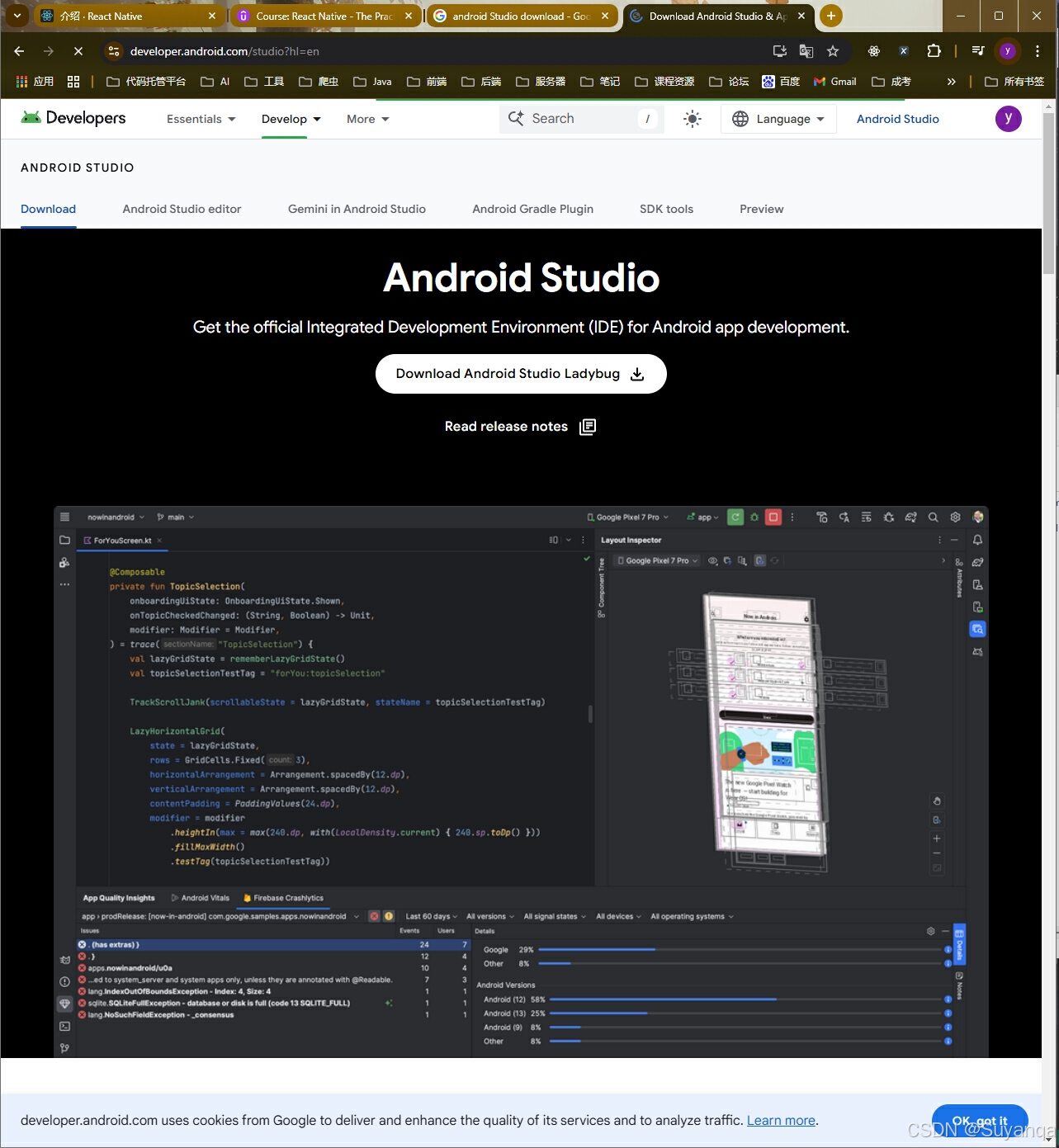Open the Language selector
Image resolution: width=1059 pixels, height=1148 pixels.
778,119
